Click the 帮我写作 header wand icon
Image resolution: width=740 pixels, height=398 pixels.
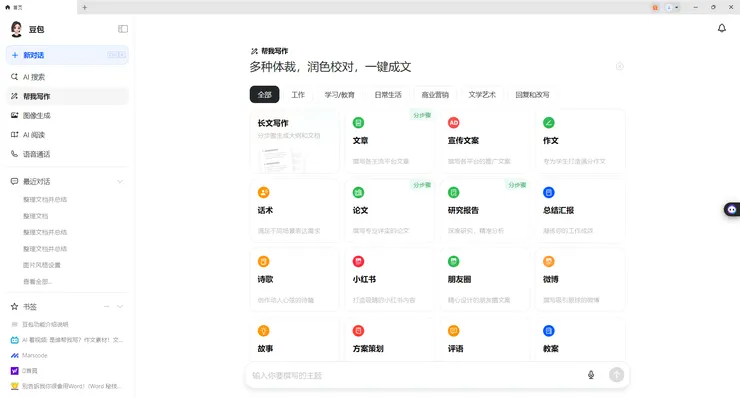pyautogui.click(x=254, y=51)
